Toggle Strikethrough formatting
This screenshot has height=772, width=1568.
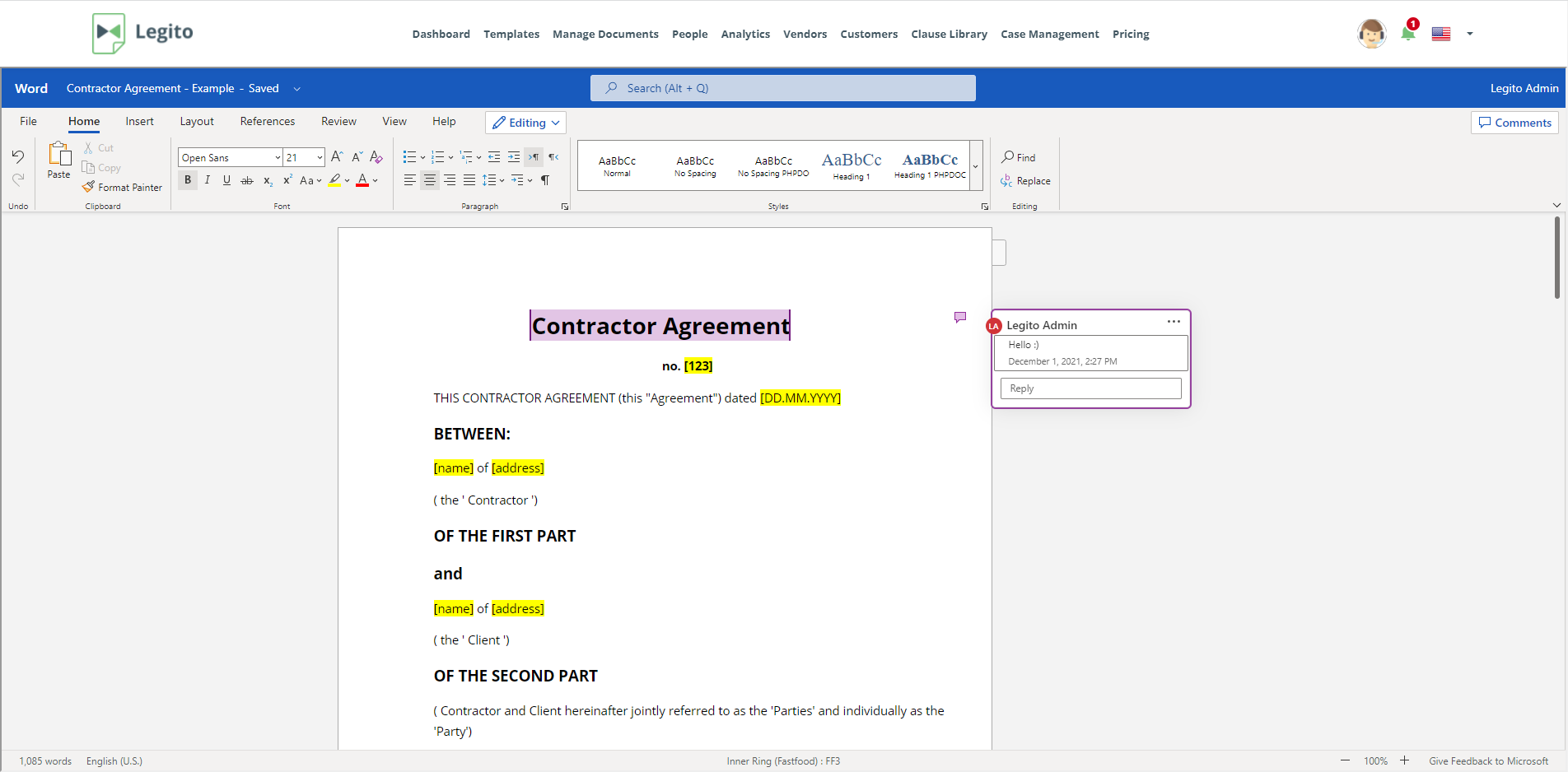247,180
